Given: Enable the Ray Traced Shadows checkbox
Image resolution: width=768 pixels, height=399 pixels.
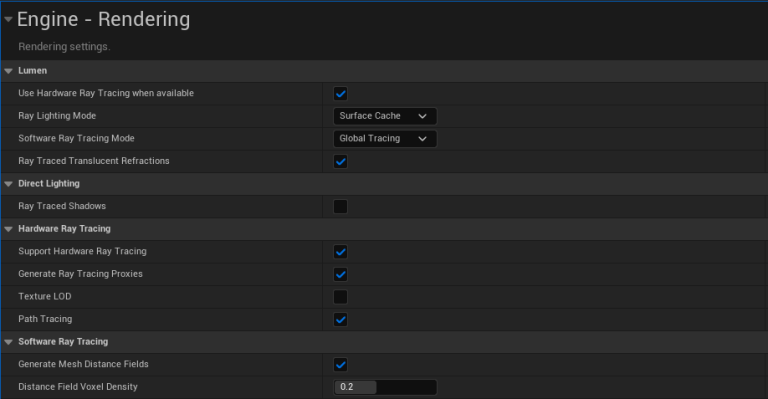Looking at the screenshot, I should click(x=340, y=206).
